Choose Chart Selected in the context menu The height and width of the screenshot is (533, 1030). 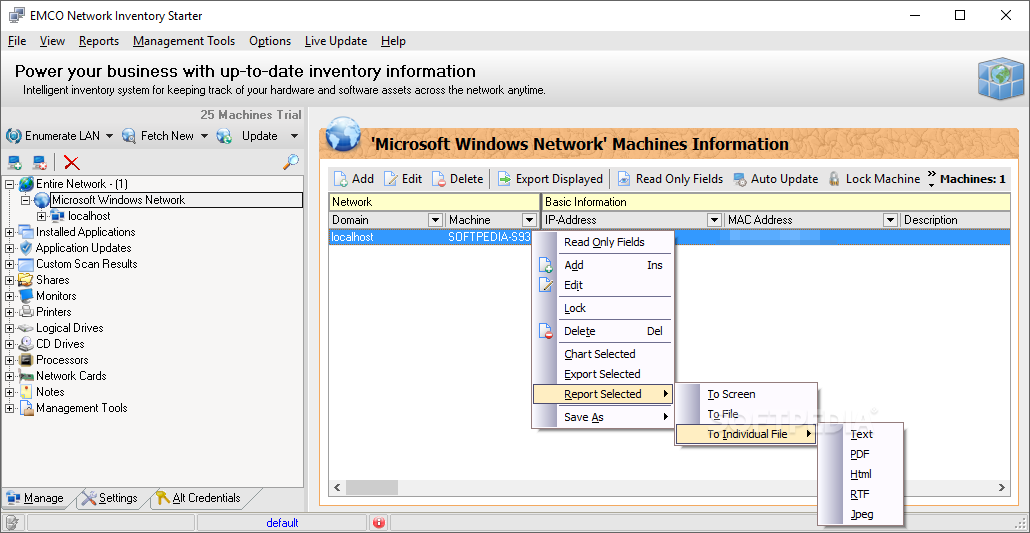pyautogui.click(x=603, y=354)
